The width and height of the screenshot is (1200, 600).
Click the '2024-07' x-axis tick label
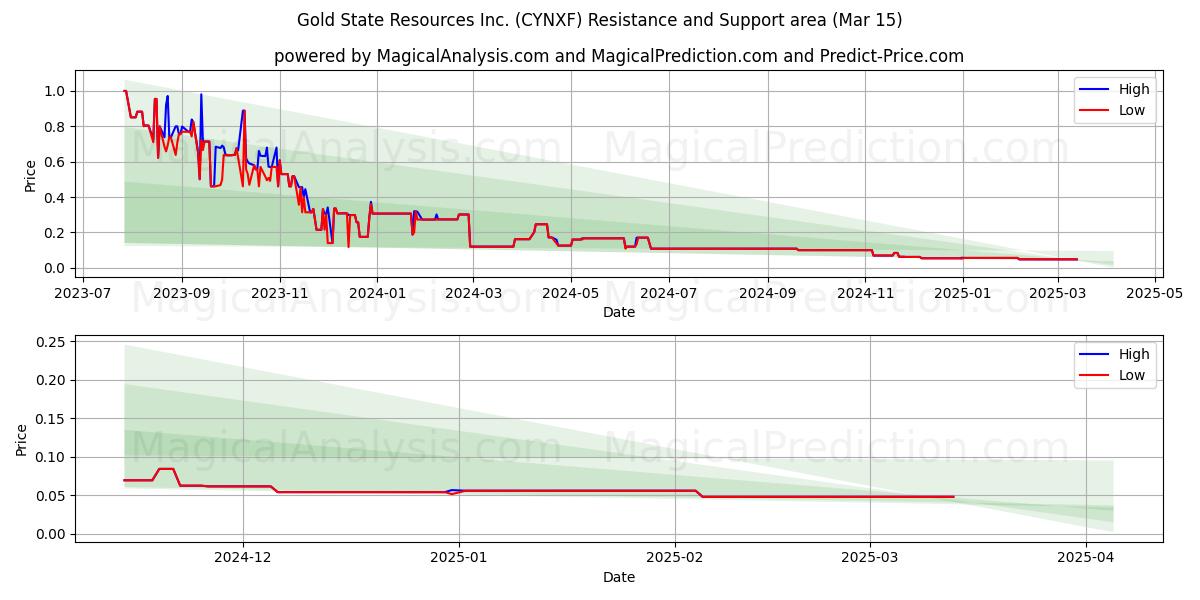667,294
